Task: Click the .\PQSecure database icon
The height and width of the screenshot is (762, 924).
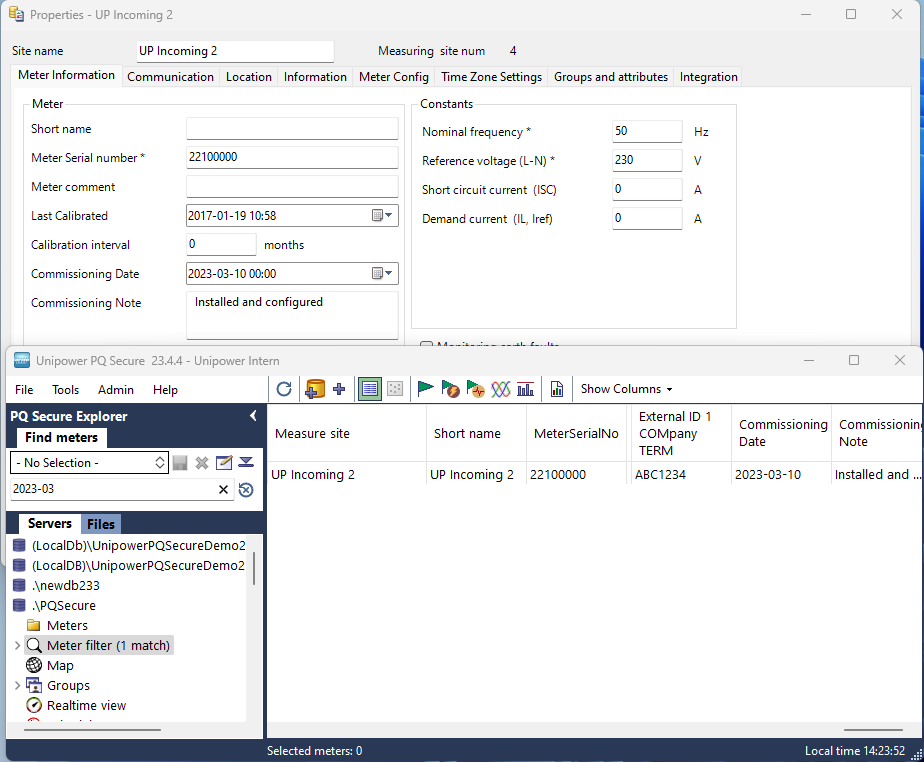Action: (19, 605)
